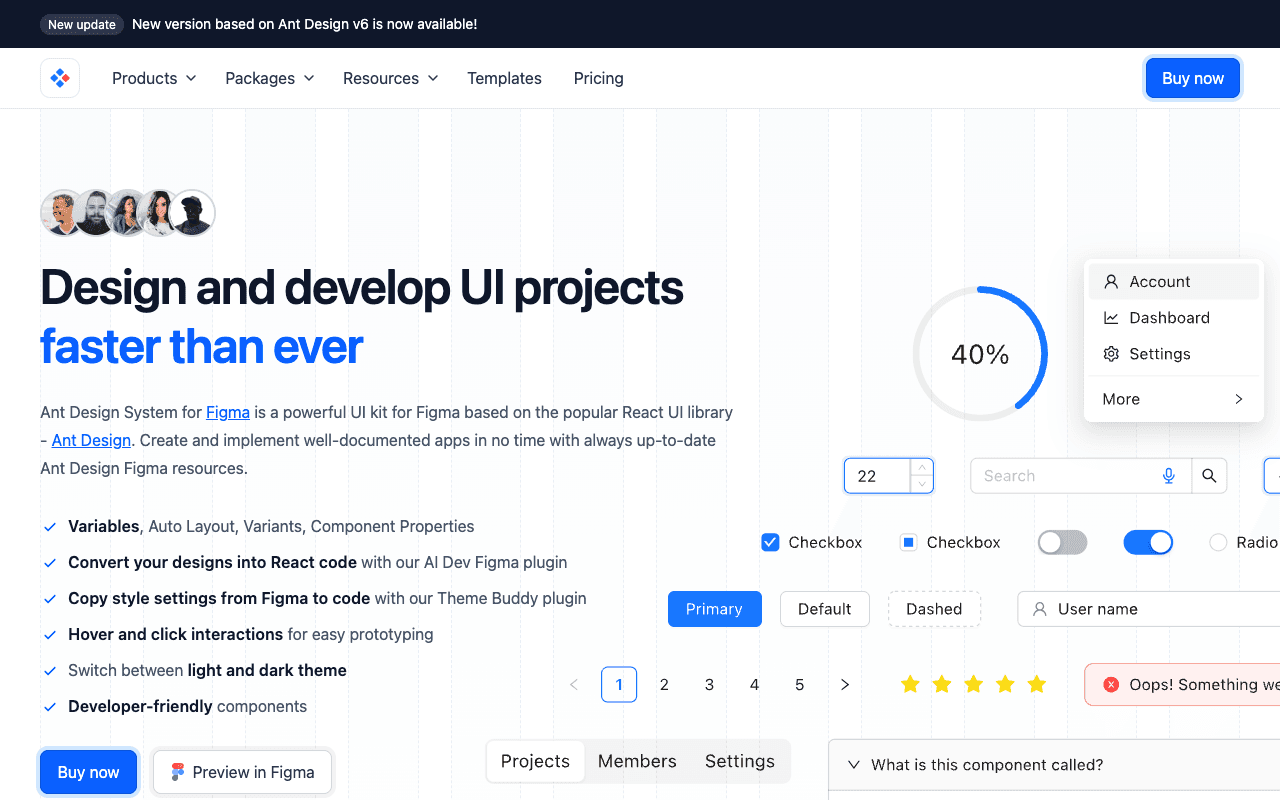Click the last dark silhouette avatar
Image resolution: width=1280 pixels, height=800 pixels.
point(192,213)
